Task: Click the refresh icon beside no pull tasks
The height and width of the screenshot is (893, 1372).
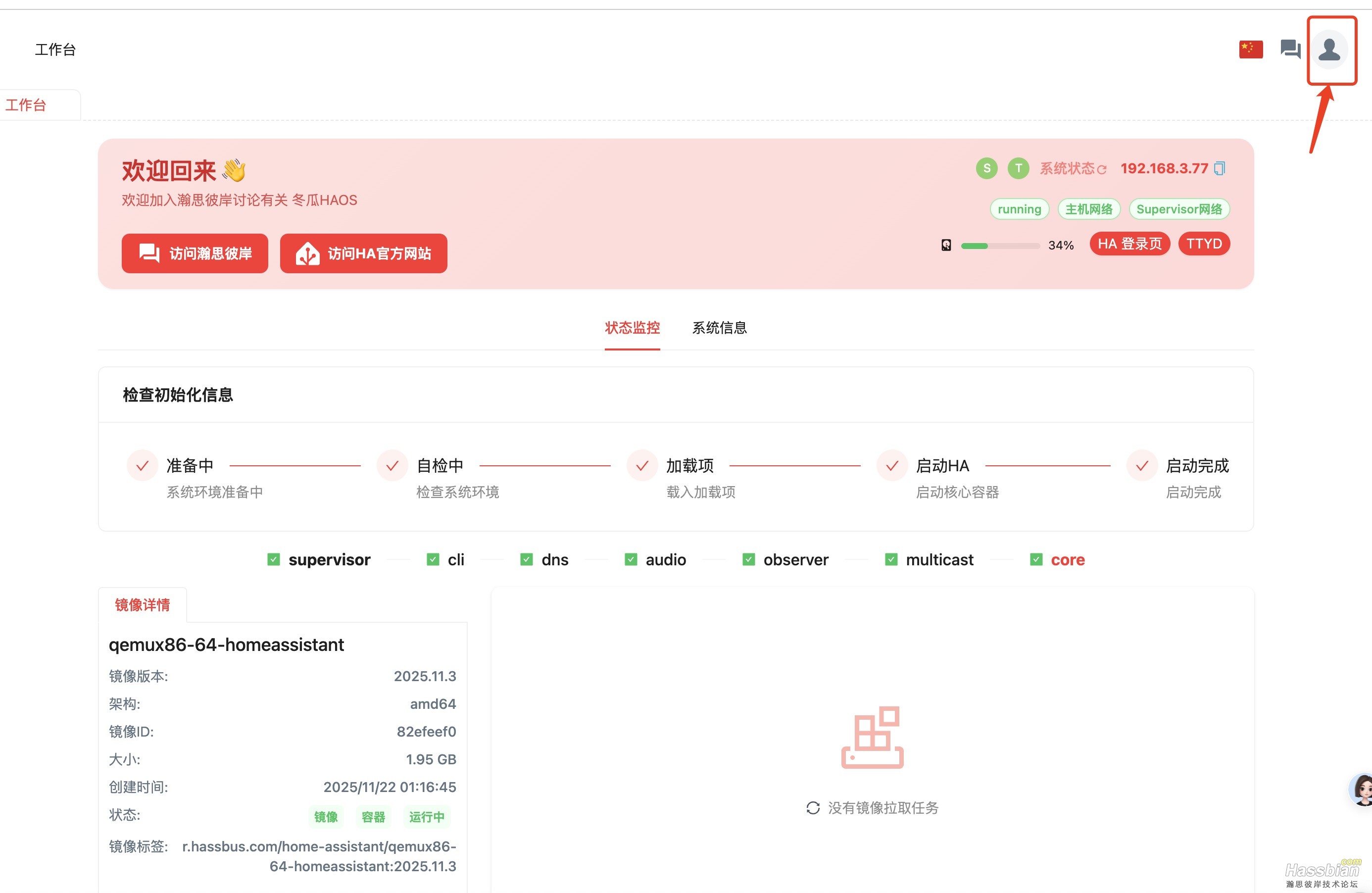Action: (x=813, y=808)
